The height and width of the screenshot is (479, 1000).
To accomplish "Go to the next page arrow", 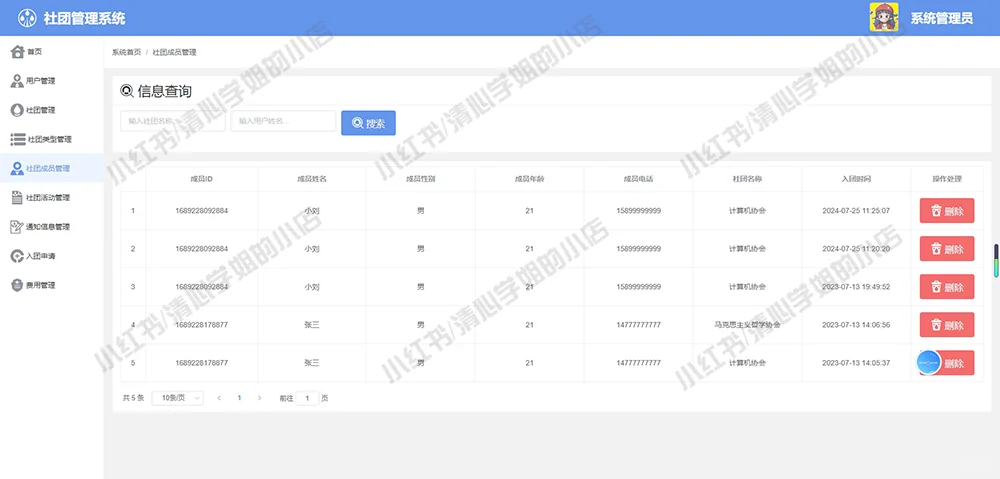I will click(259, 398).
